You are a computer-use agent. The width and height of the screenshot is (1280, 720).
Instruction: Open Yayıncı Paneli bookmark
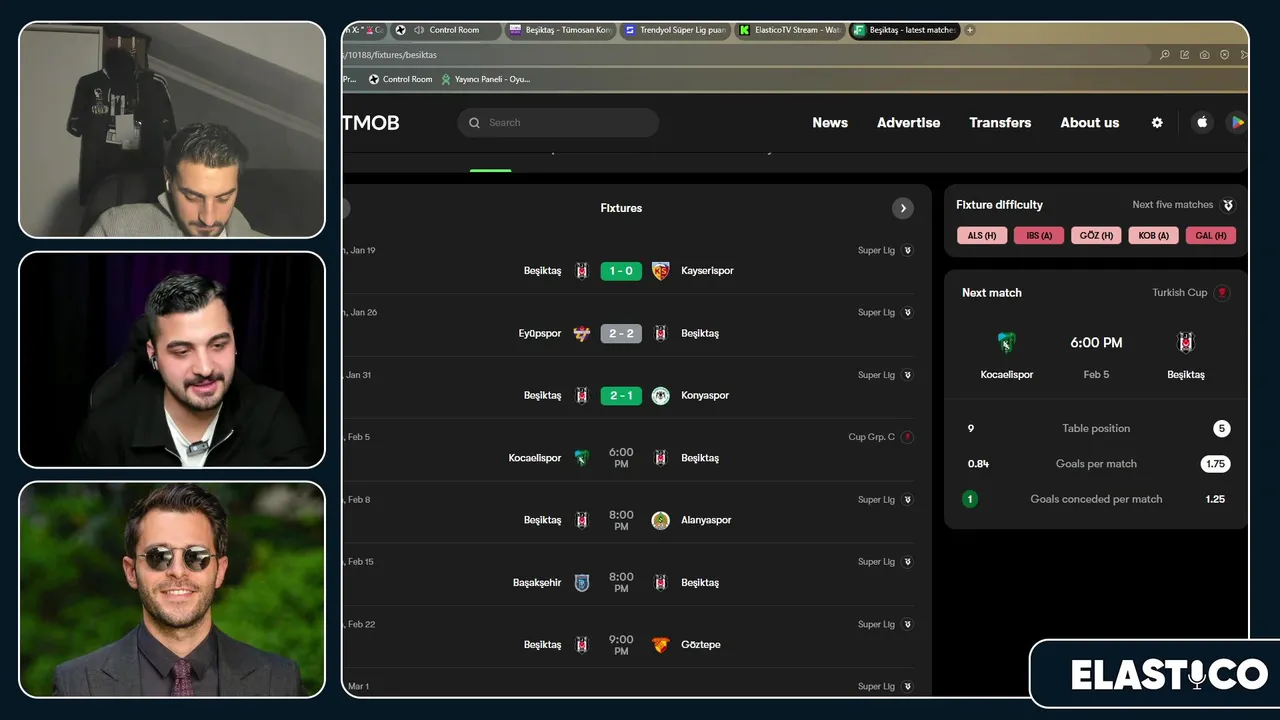(486, 79)
